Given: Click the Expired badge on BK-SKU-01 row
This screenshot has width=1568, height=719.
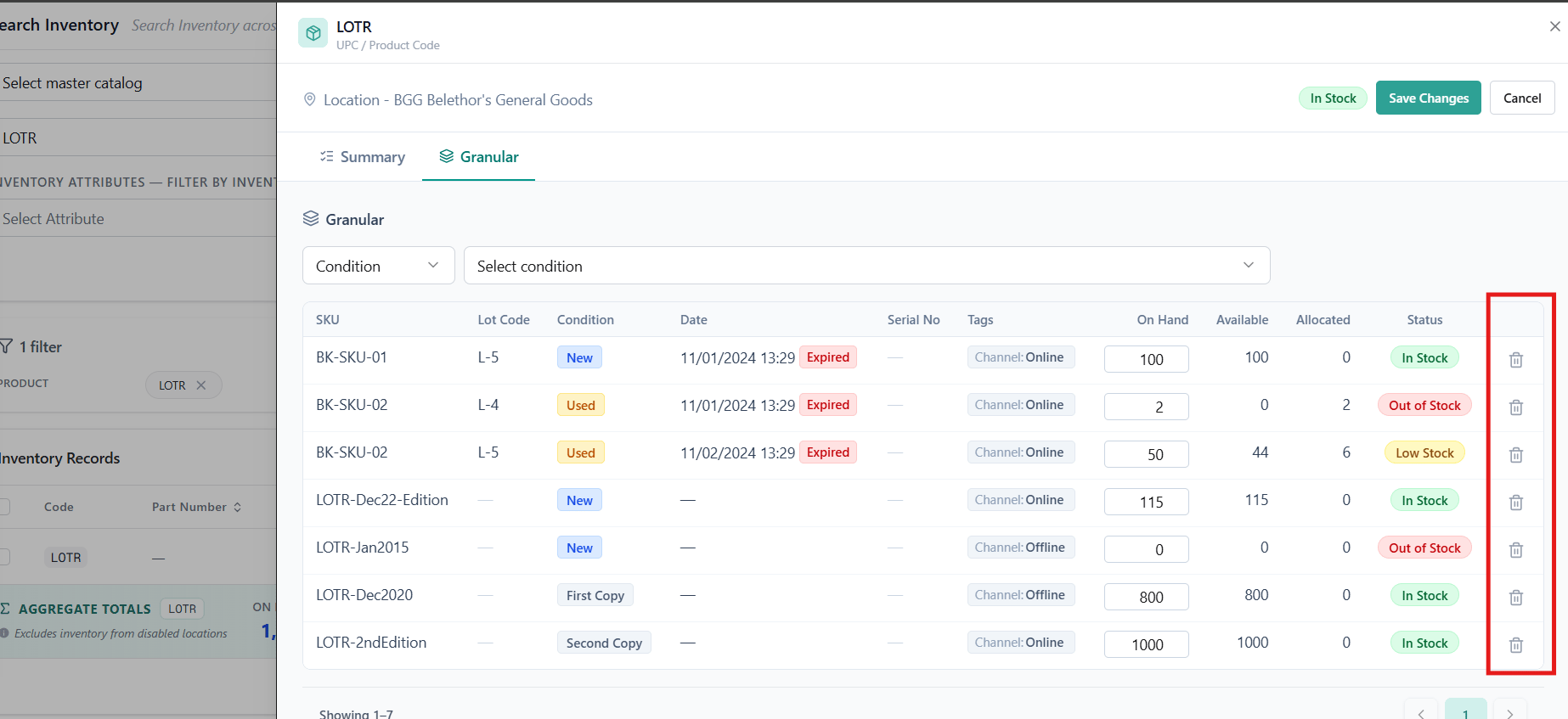Looking at the screenshot, I should click(x=827, y=357).
